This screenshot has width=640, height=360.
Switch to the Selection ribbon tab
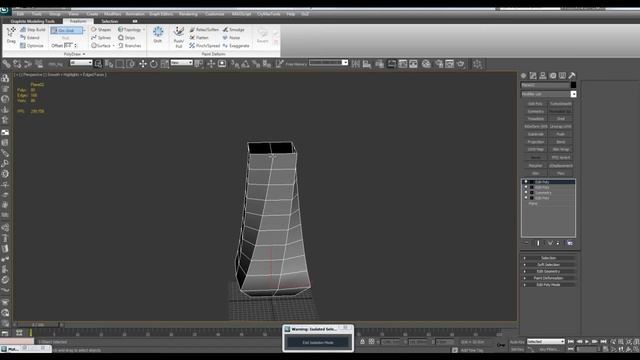[x=109, y=21]
